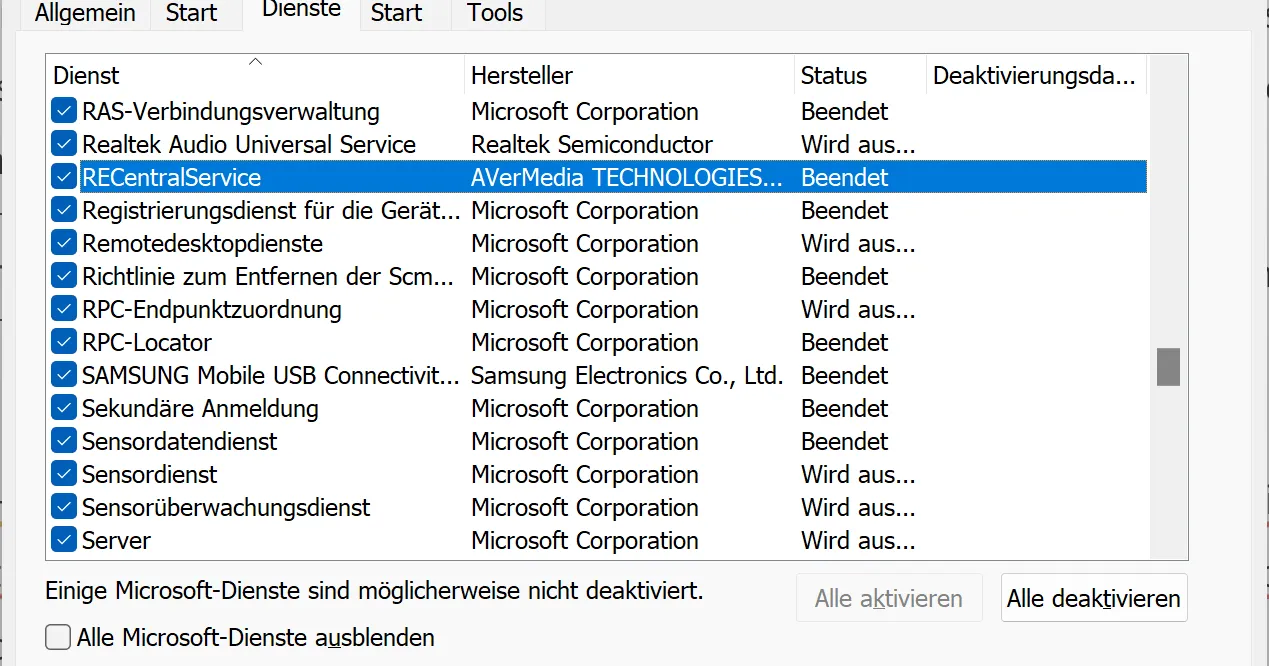This screenshot has width=1269, height=666.
Task: Click the Samsung Electronics Co., Ltd. cell
Action: tap(627, 375)
